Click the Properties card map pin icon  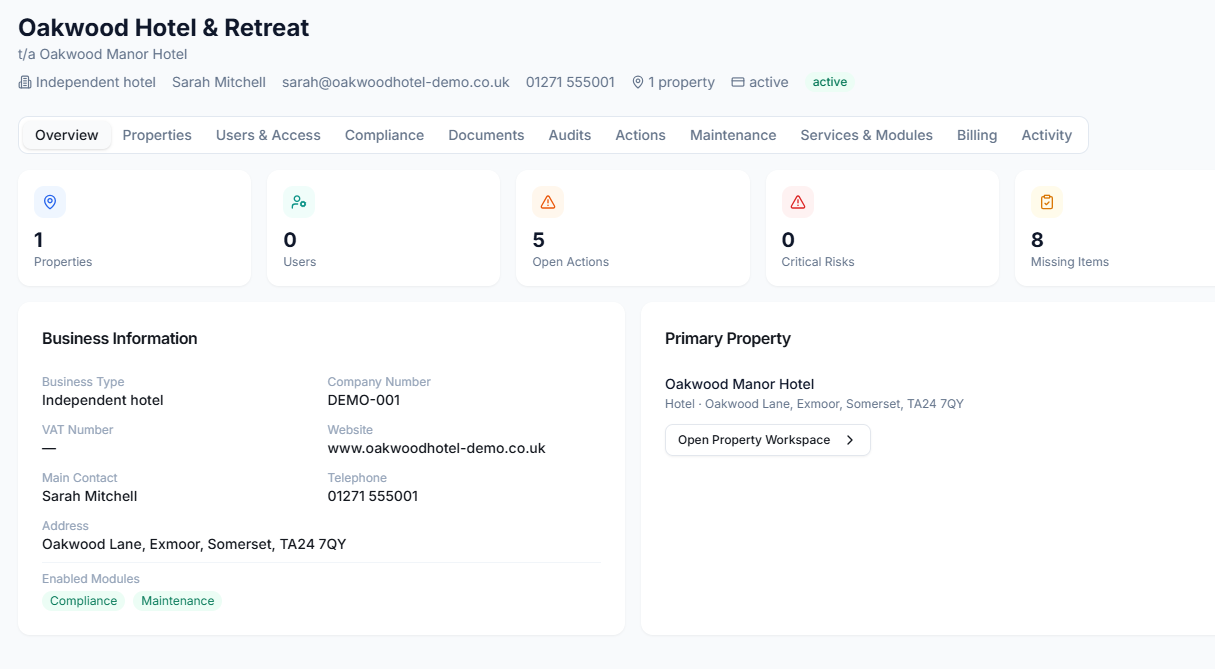coord(50,202)
